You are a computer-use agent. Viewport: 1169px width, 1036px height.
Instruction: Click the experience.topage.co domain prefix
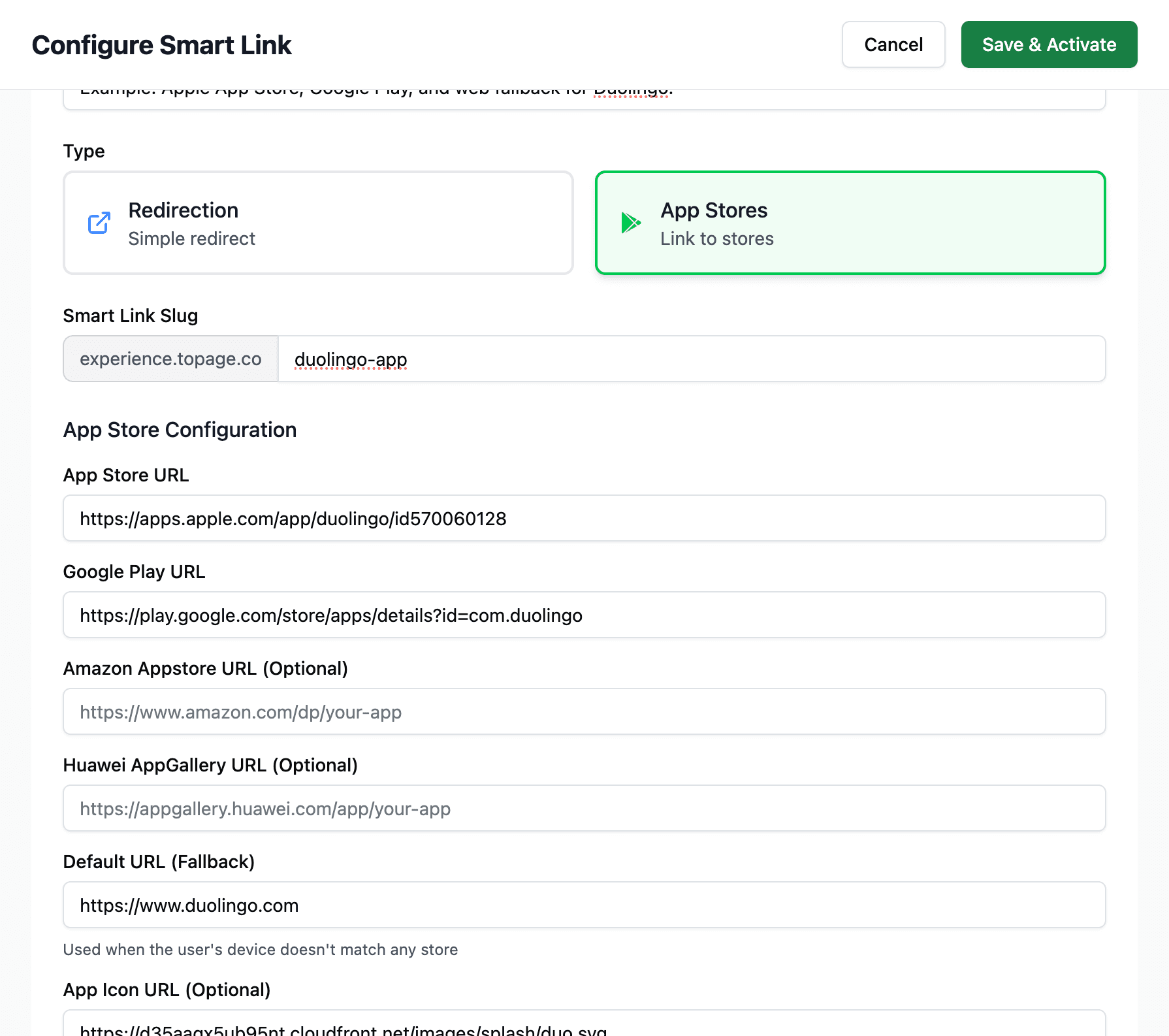[170, 359]
